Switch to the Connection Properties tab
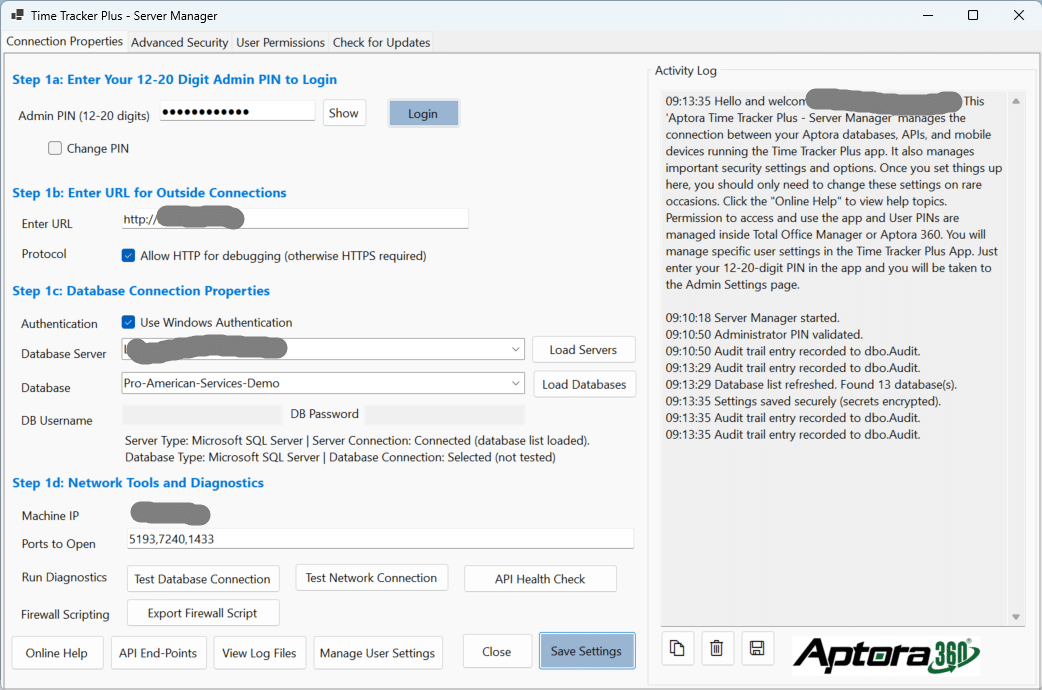The image size is (1042, 690). click(x=64, y=41)
